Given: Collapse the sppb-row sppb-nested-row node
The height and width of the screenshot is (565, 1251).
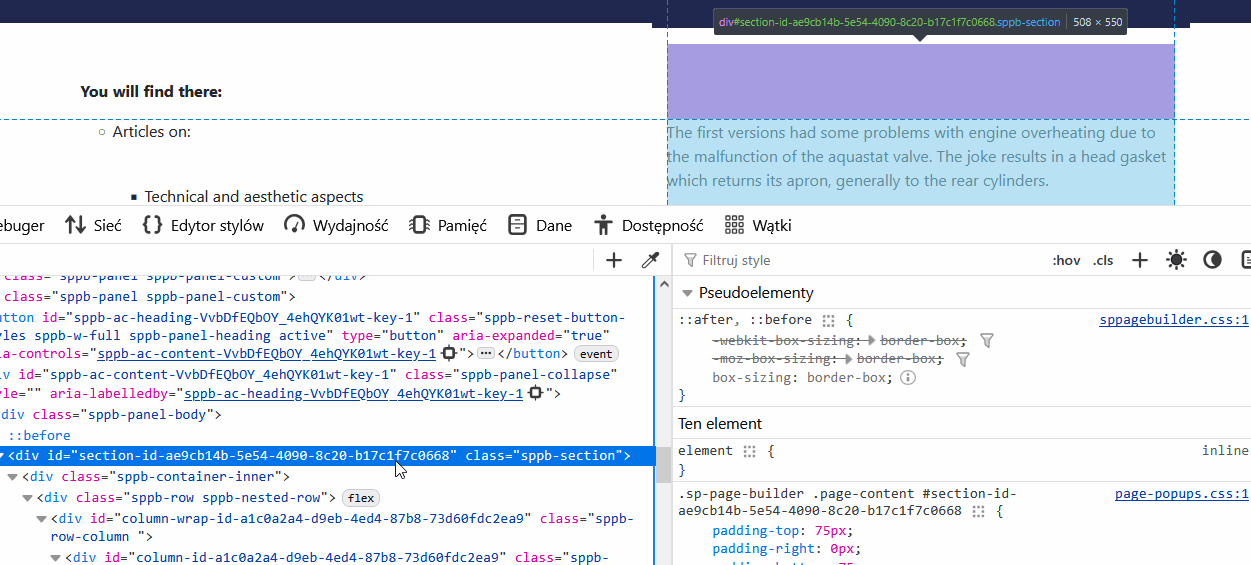Looking at the screenshot, I should point(28,498).
